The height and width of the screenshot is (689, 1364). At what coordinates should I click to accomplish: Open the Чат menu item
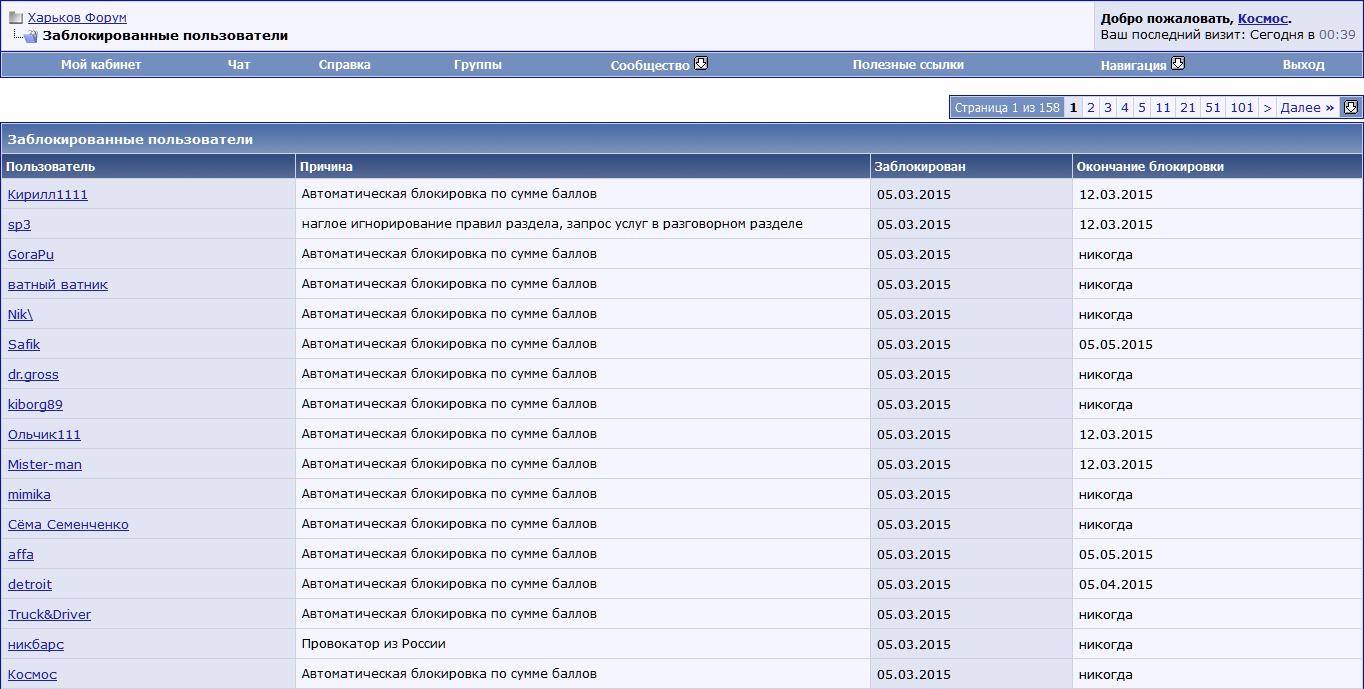click(x=239, y=65)
